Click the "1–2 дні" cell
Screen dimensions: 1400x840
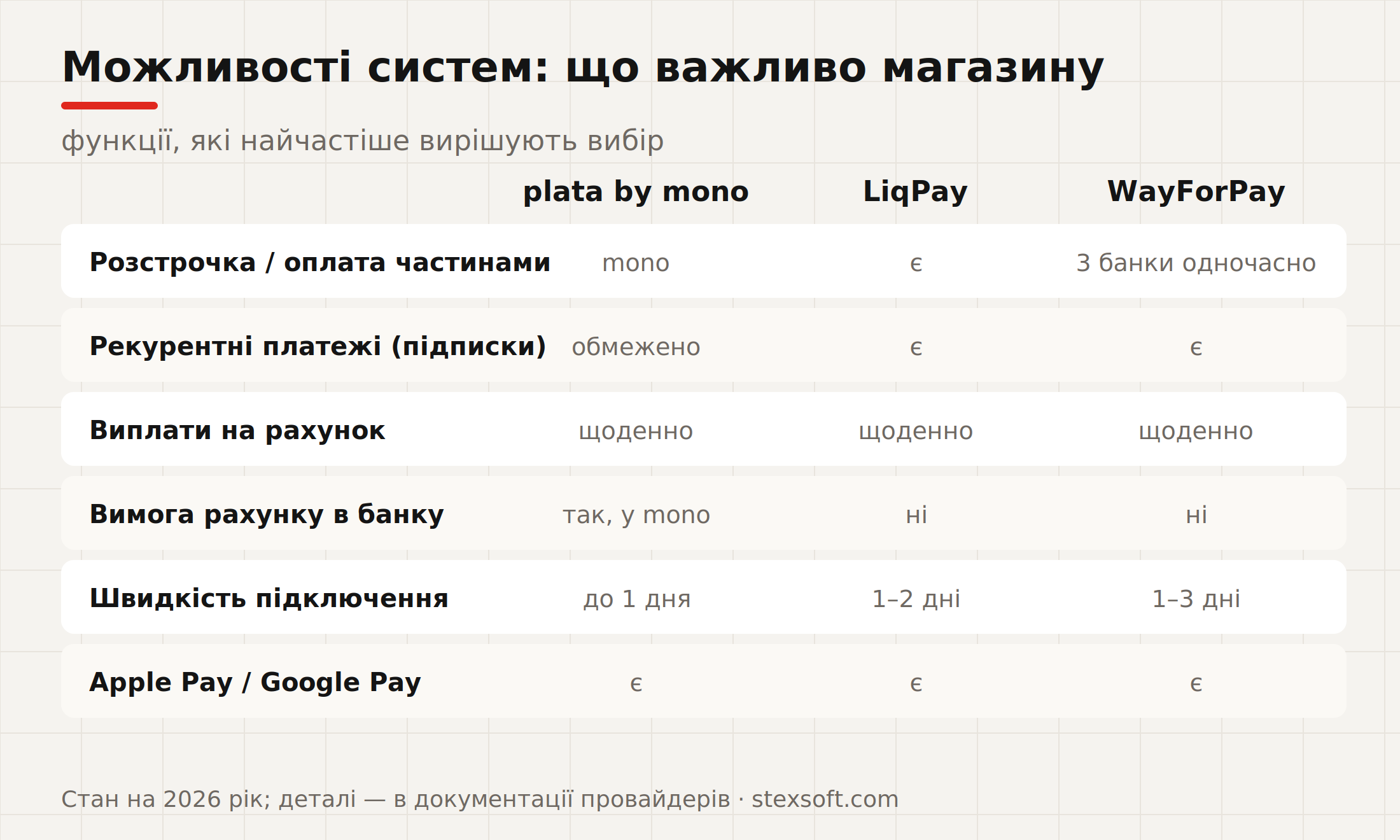click(916, 599)
